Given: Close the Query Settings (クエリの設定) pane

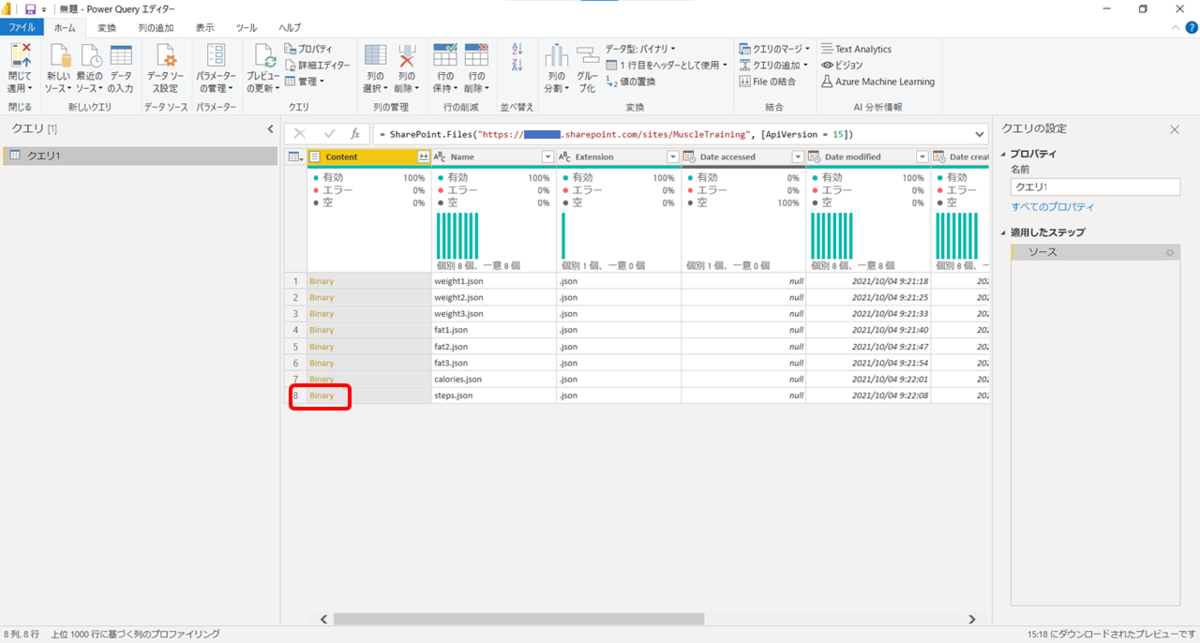Looking at the screenshot, I should point(1175,129).
